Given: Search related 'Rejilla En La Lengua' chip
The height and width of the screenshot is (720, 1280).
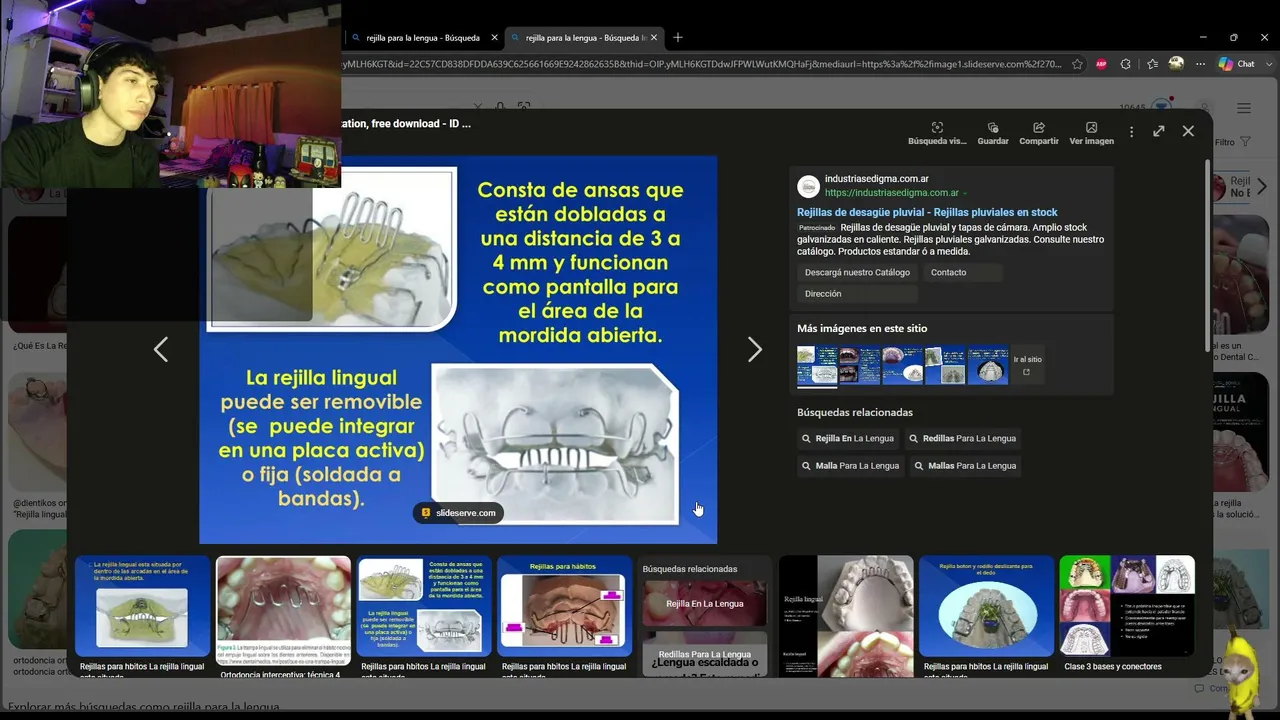Looking at the screenshot, I should click(848, 438).
